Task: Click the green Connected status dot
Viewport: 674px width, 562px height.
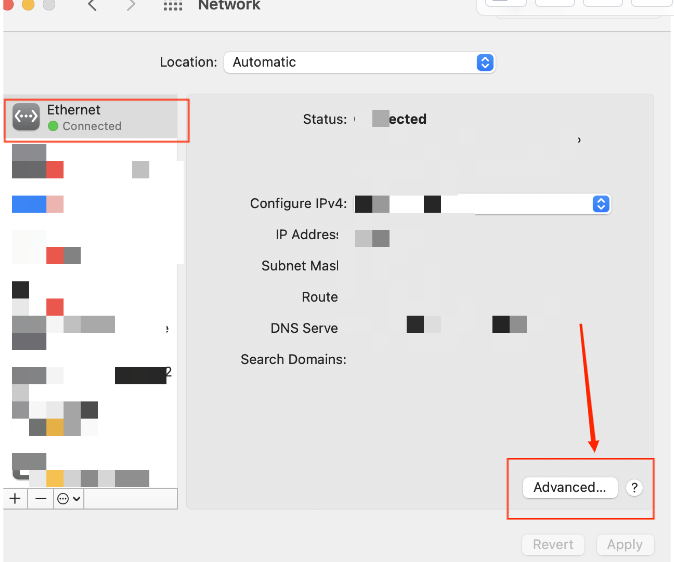Action: pyautogui.click(x=53, y=127)
